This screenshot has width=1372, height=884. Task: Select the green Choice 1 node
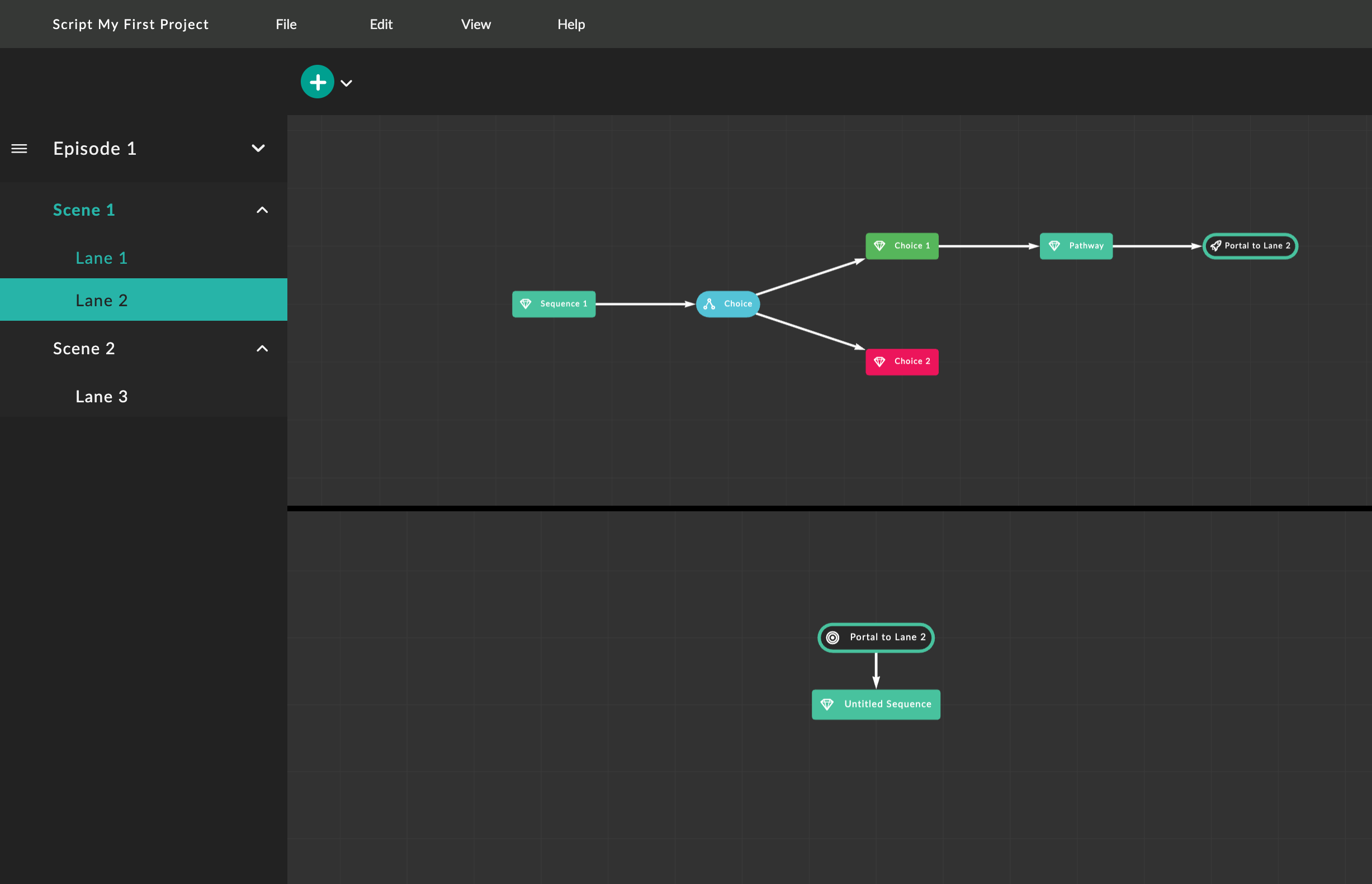click(902, 246)
